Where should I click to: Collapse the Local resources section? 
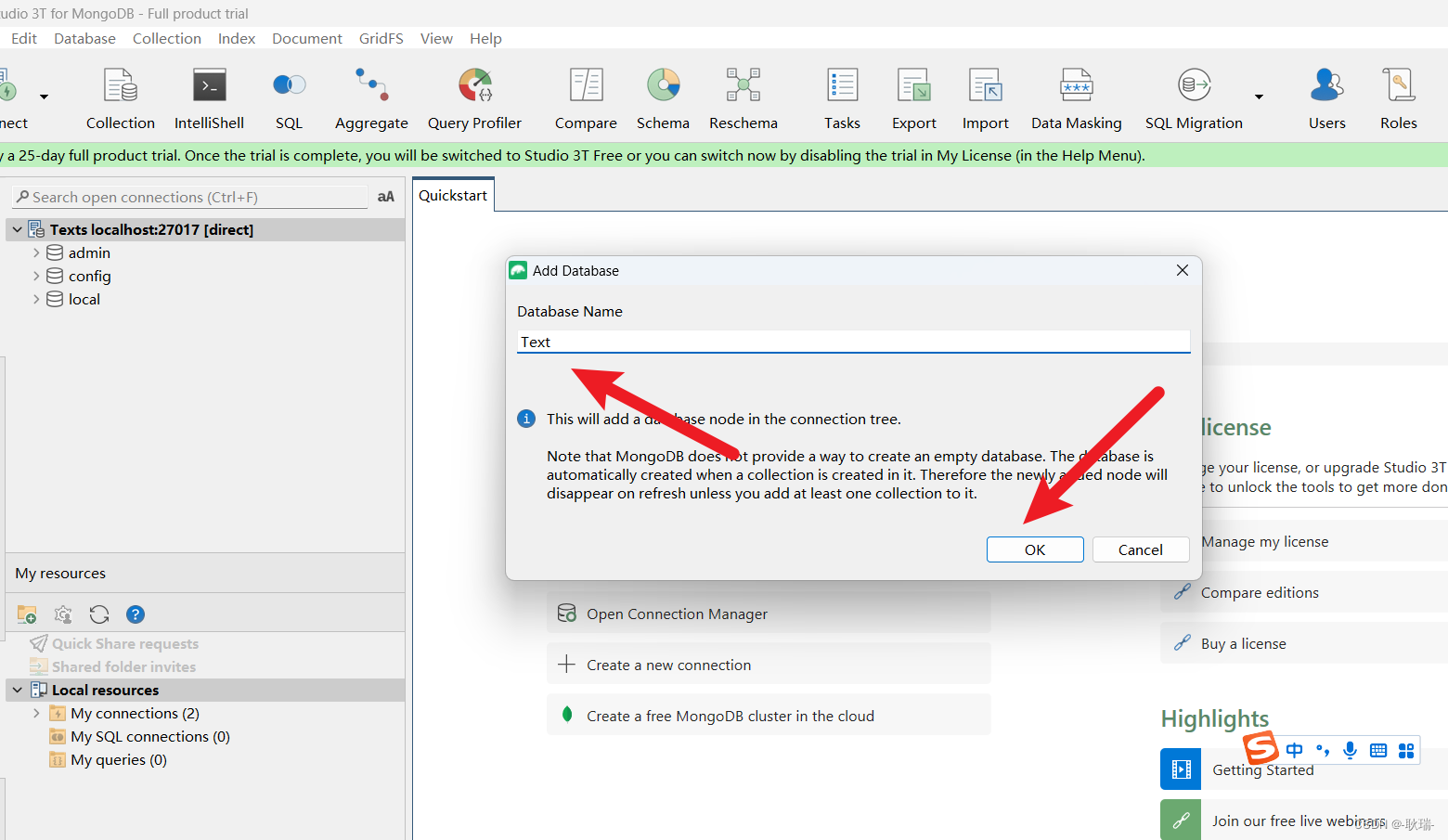(18, 690)
